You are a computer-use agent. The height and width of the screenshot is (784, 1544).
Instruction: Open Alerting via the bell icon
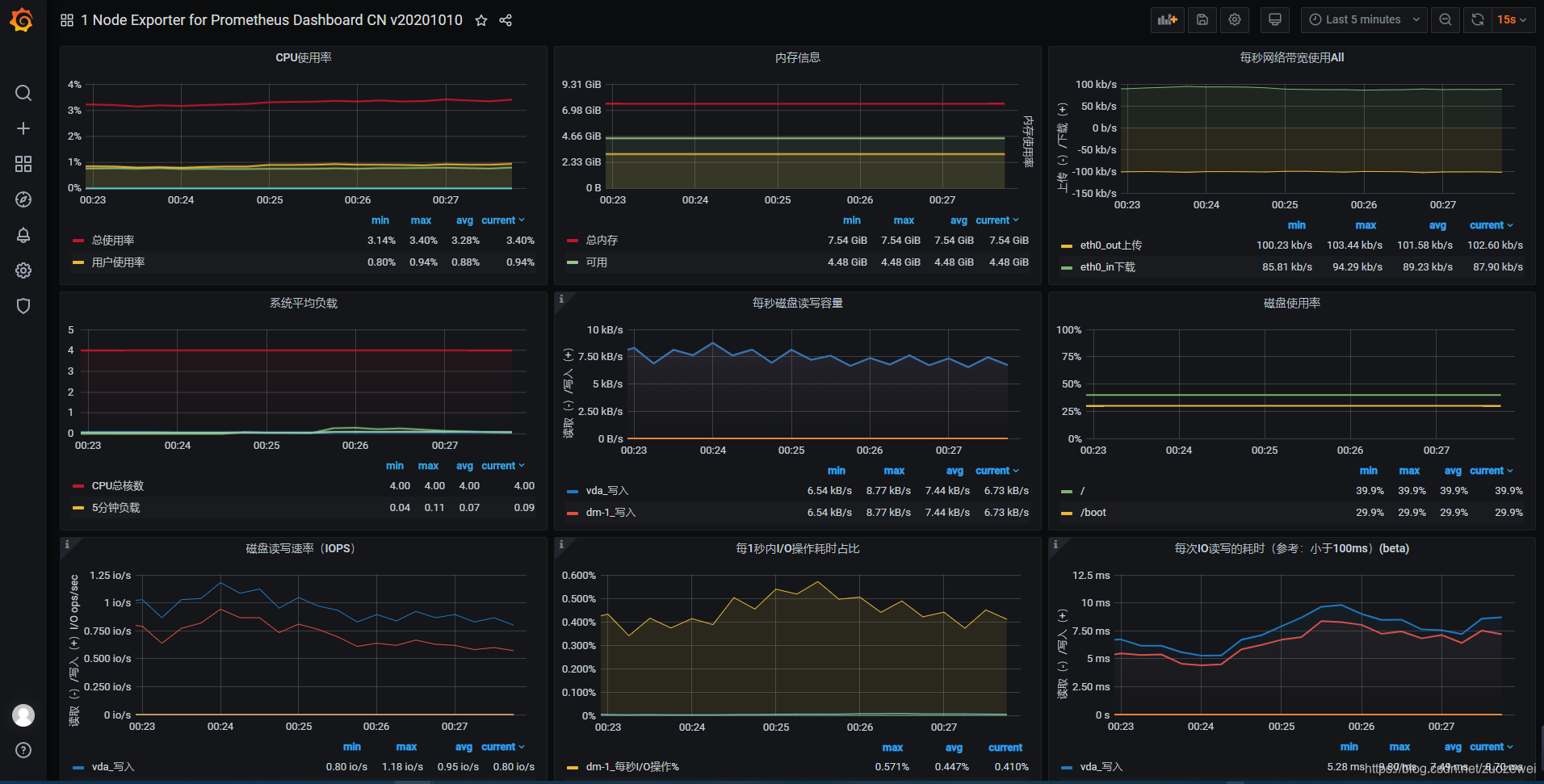pos(23,235)
